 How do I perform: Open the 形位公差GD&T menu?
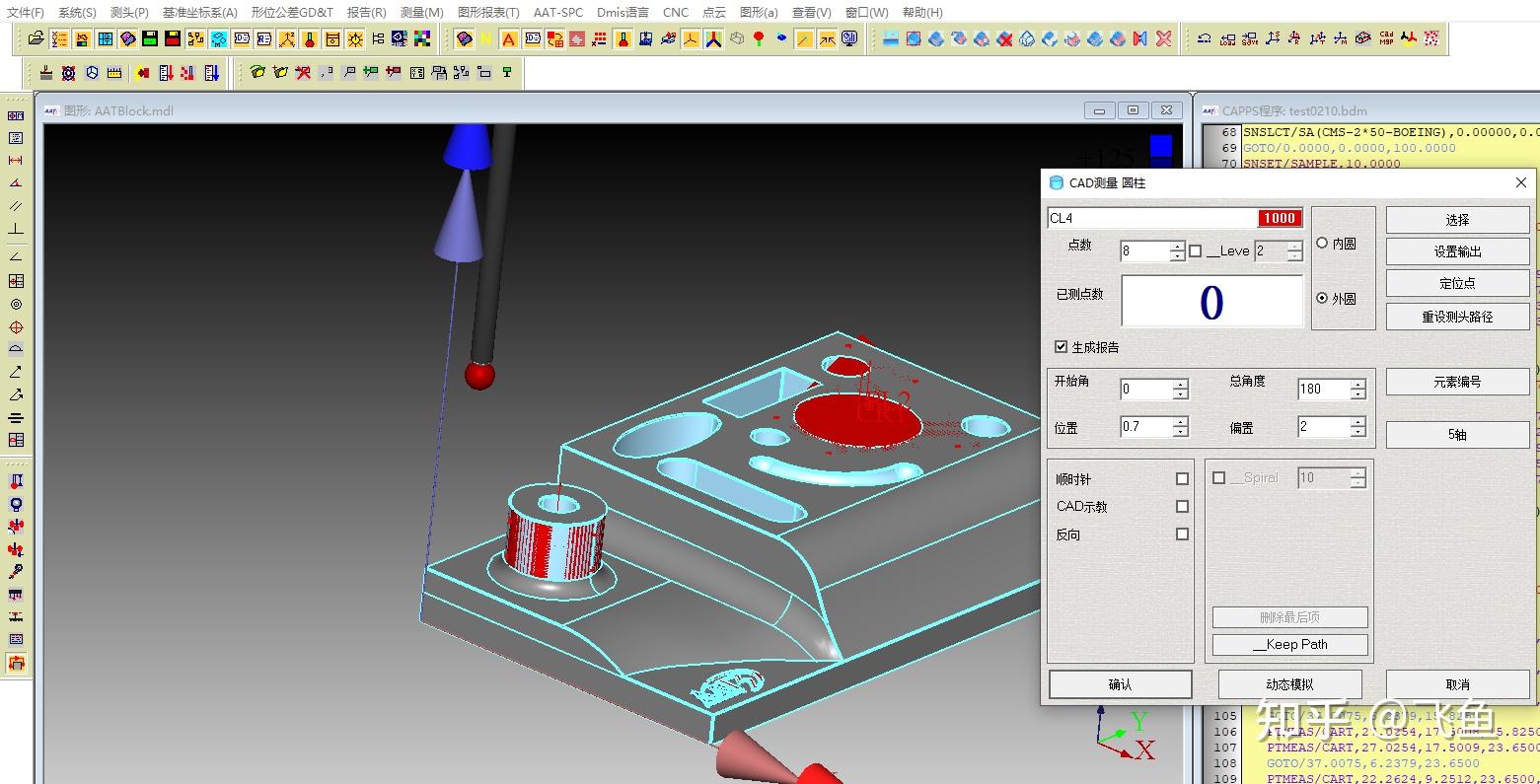coord(292,12)
